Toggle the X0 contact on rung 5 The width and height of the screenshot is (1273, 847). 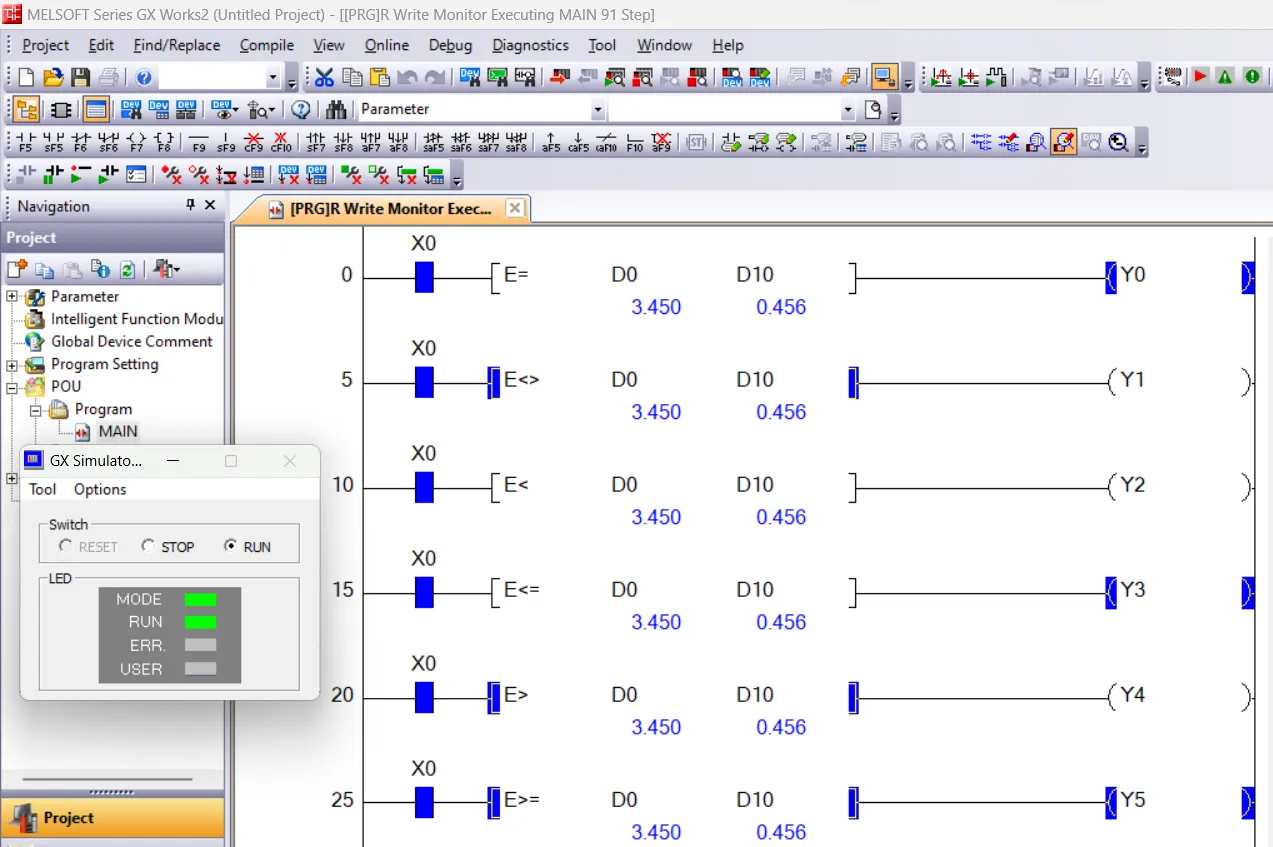click(x=424, y=382)
